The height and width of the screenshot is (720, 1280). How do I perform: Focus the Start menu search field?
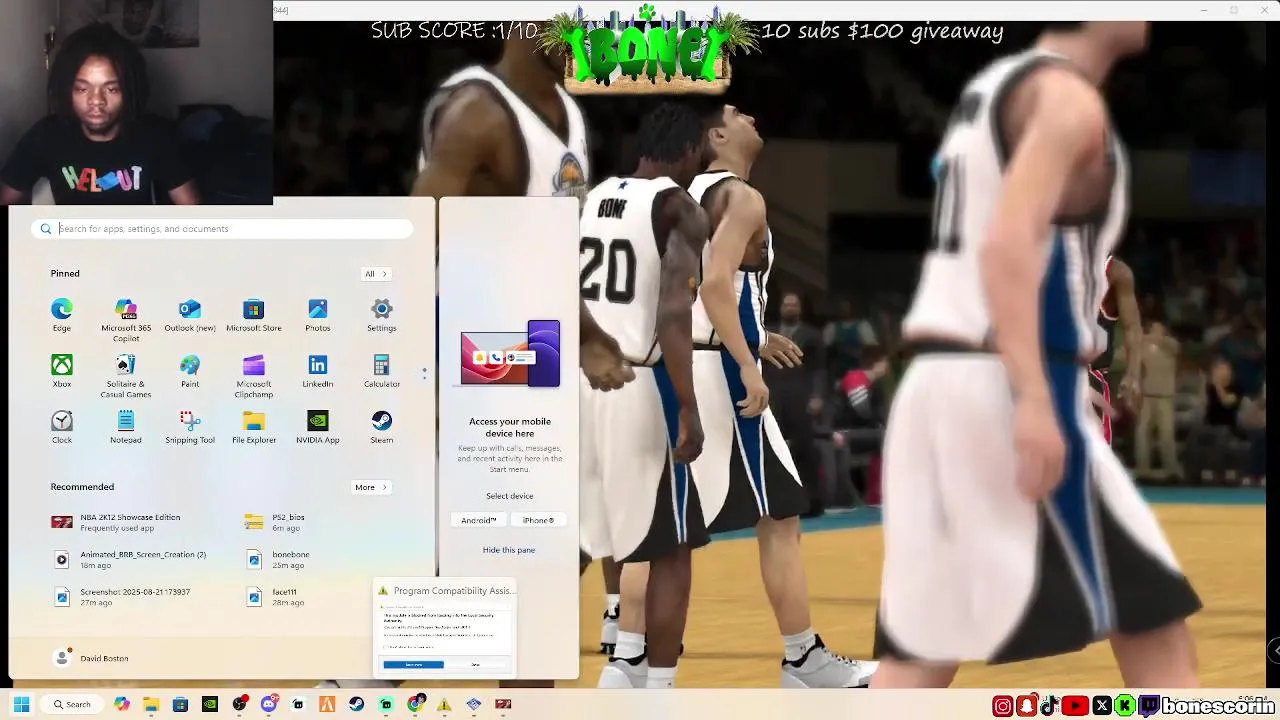coord(222,229)
